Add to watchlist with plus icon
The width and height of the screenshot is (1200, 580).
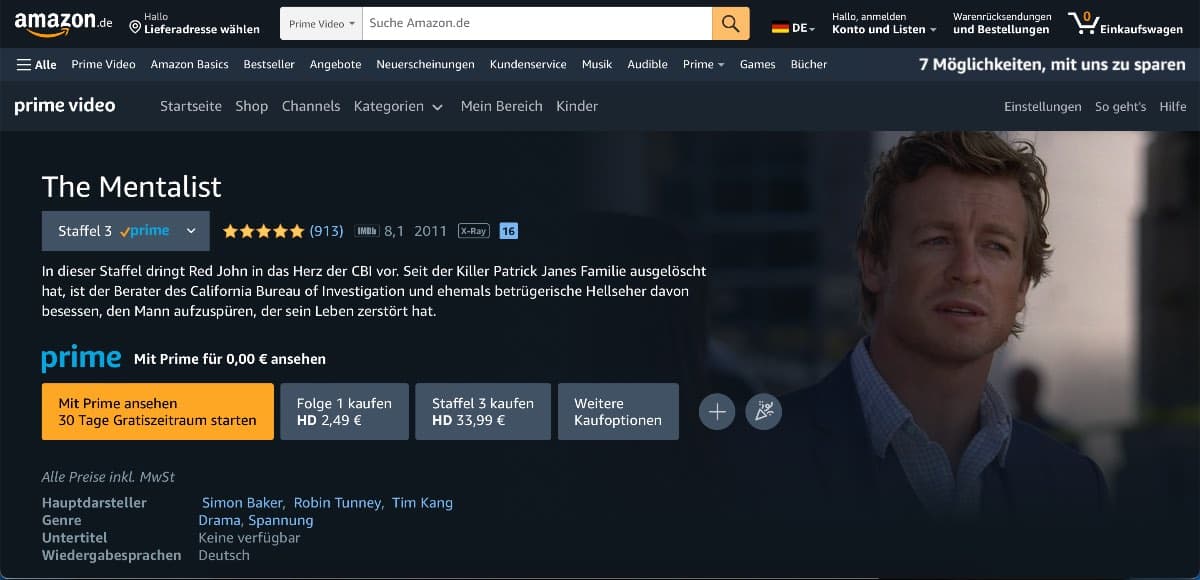tap(717, 411)
